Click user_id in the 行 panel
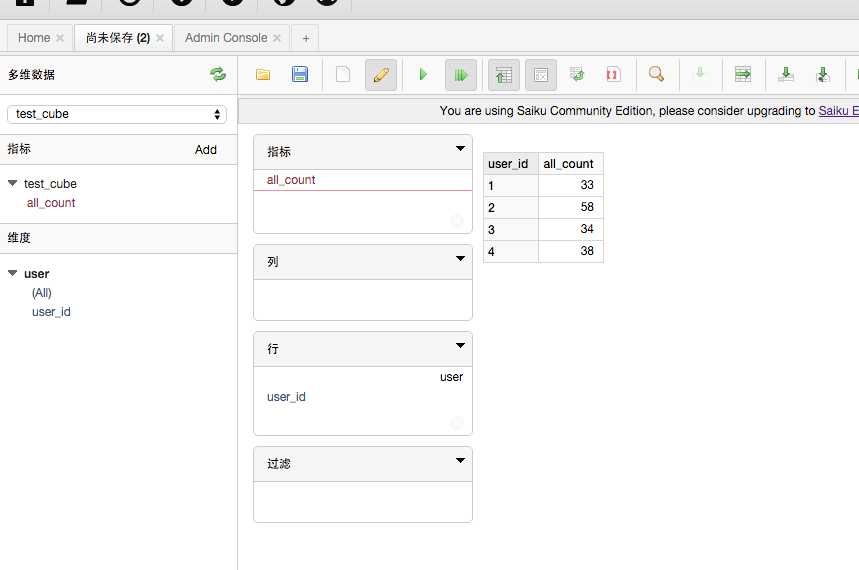The width and height of the screenshot is (859, 570). pyautogui.click(x=286, y=397)
